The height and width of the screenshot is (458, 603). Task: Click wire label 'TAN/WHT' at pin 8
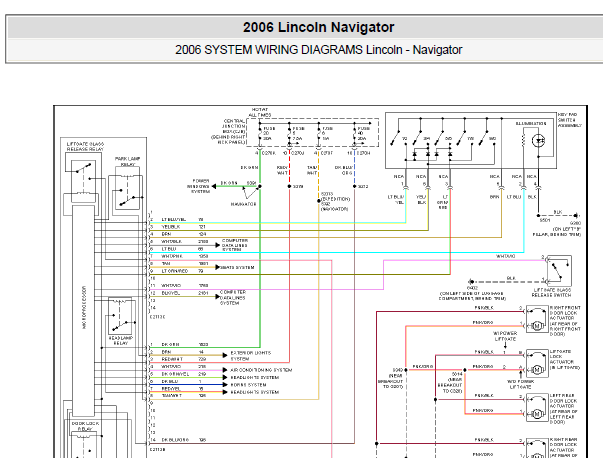coord(172,396)
